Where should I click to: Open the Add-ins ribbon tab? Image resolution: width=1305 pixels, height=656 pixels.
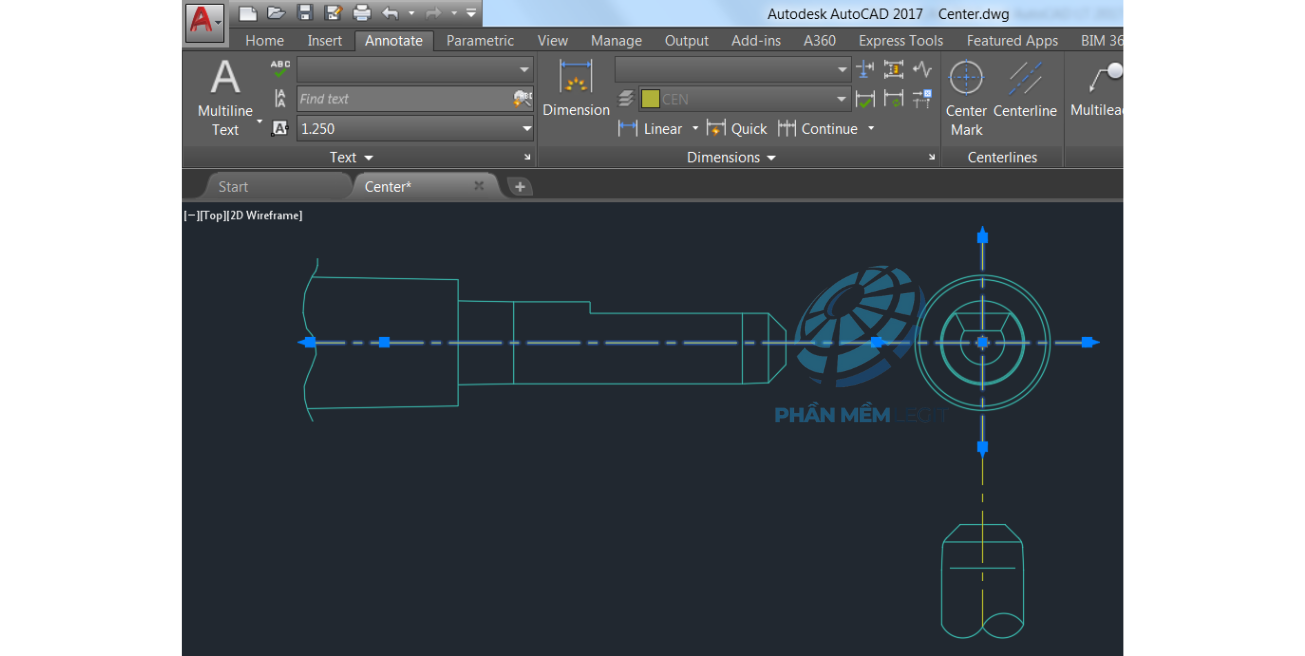pos(756,41)
